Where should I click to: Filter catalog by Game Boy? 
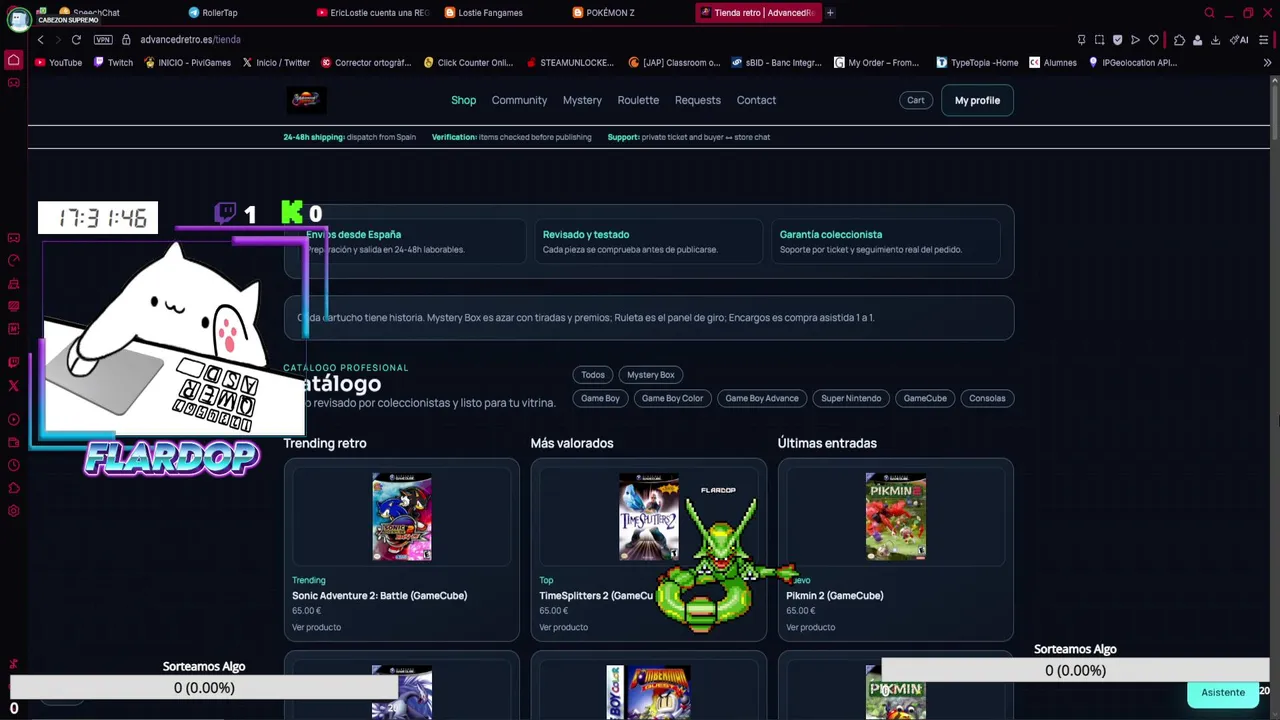(600, 398)
